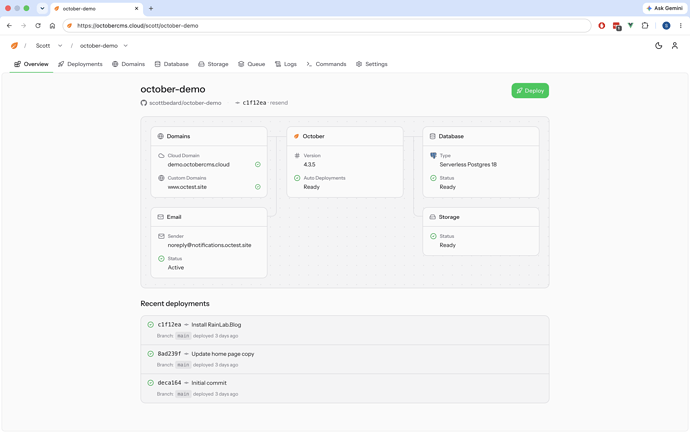Open the Overview tab
The image size is (690, 432).
point(31,64)
